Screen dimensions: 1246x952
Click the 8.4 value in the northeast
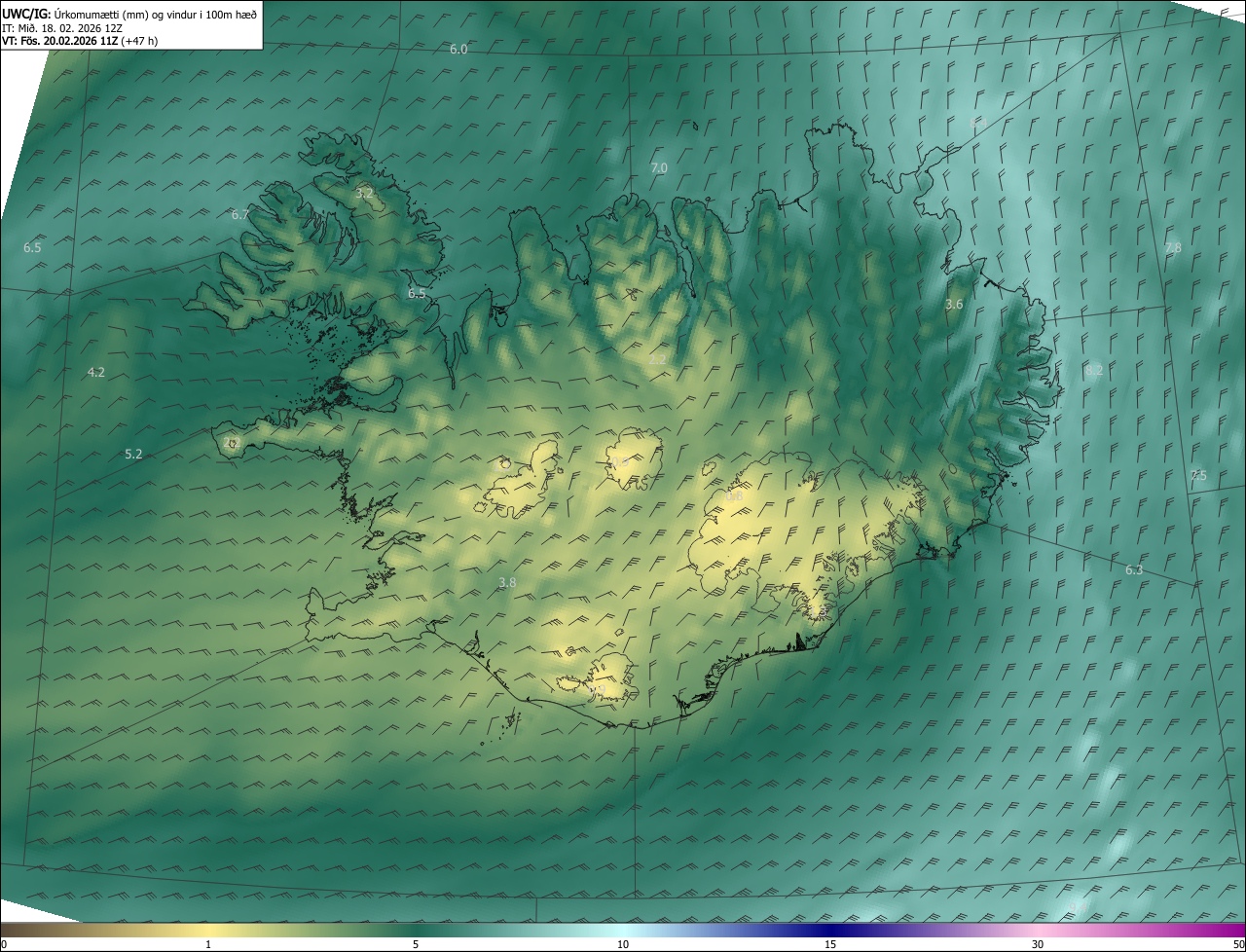(979, 124)
